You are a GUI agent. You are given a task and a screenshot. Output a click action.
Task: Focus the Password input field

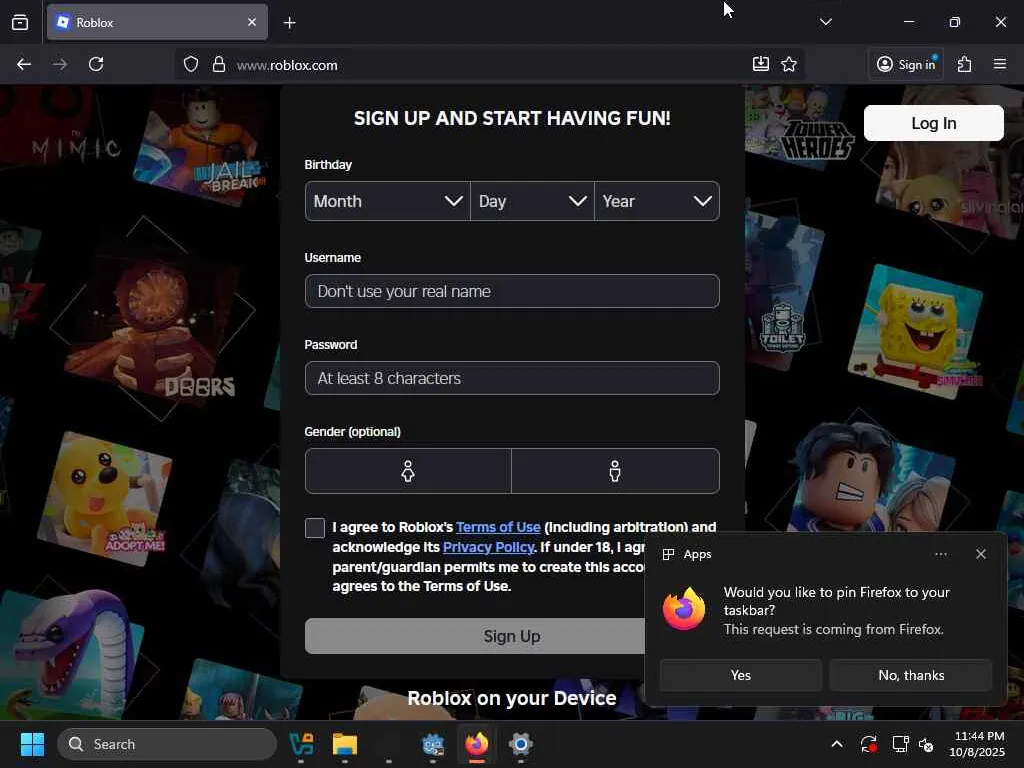pyautogui.click(x=512, y=378)
